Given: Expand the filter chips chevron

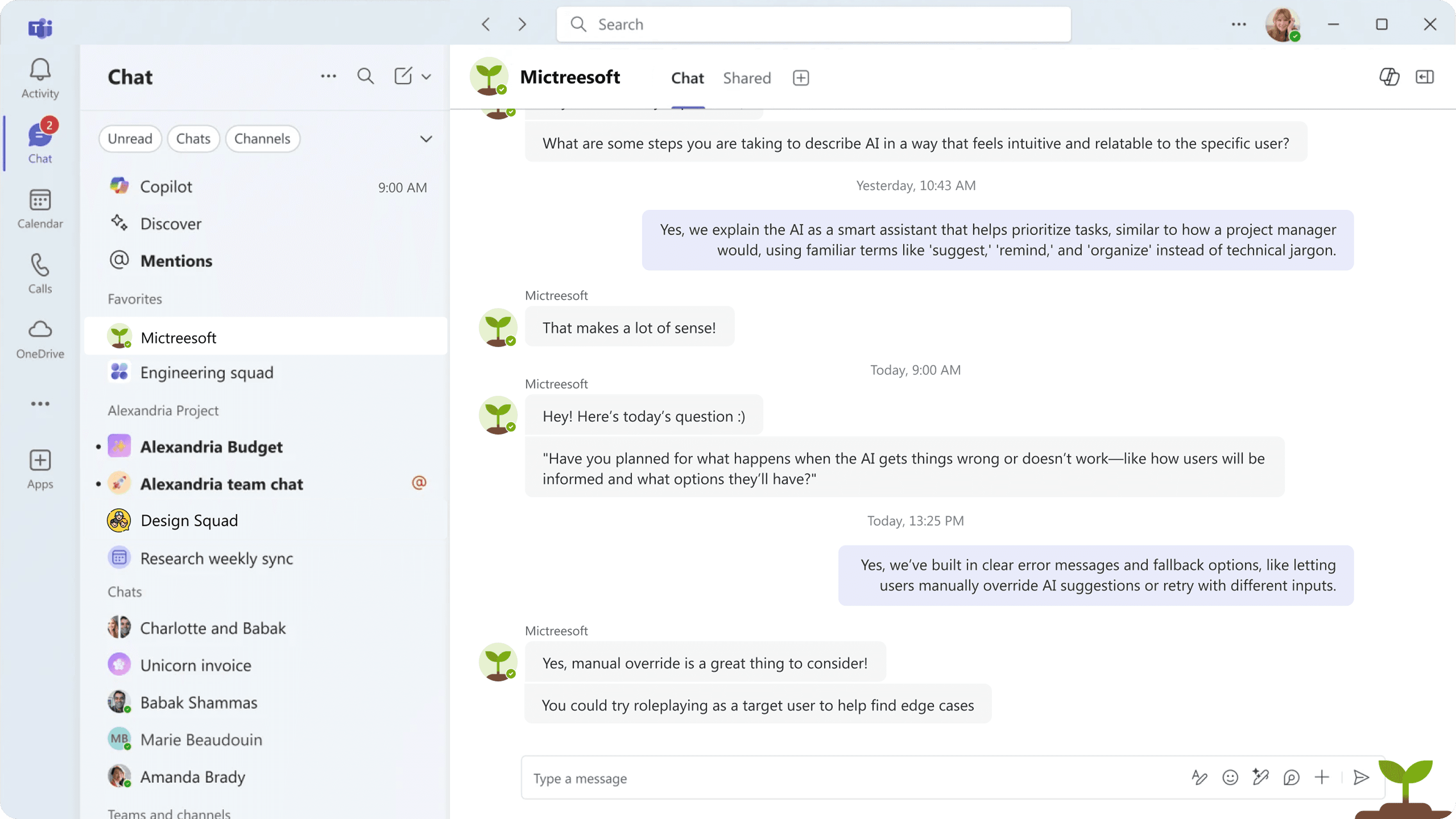Looking at the screenshot, I should coord(426,139).
